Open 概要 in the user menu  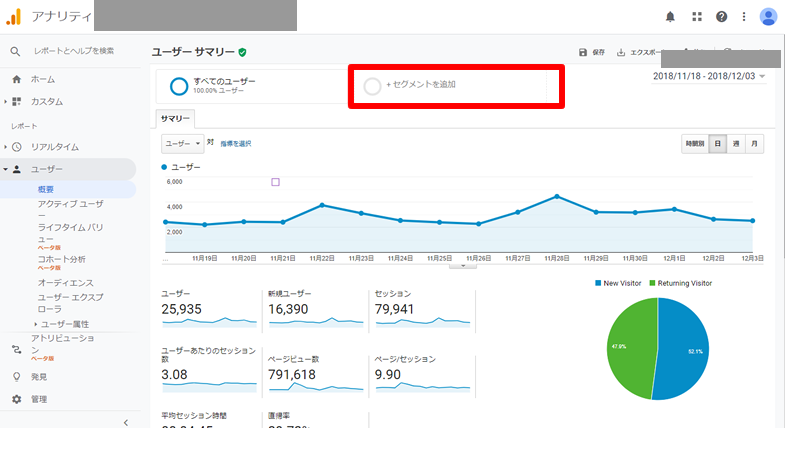point(46,189)
